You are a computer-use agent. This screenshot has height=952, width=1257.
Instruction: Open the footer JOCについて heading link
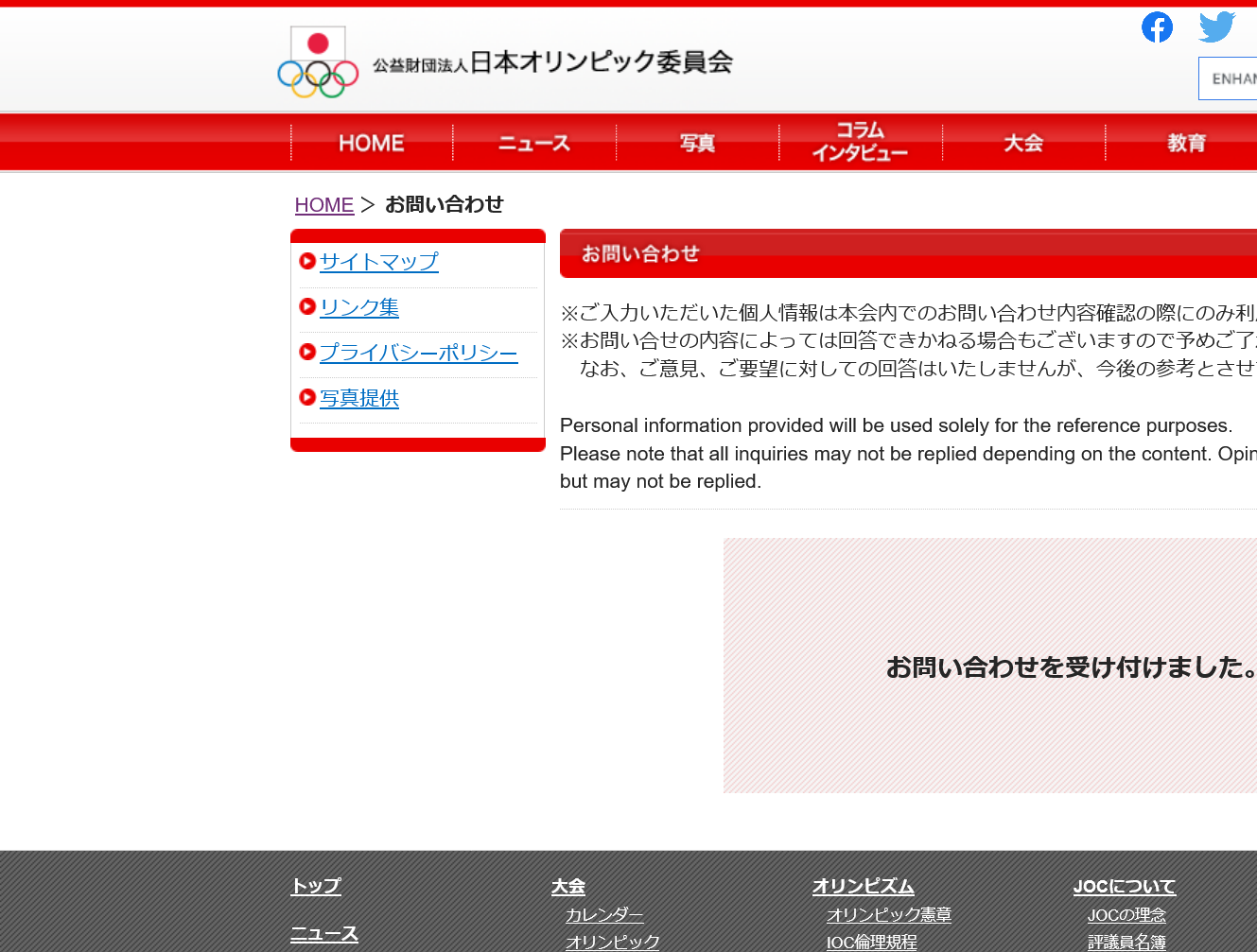pyautogui.click(x=1125, y=886)
